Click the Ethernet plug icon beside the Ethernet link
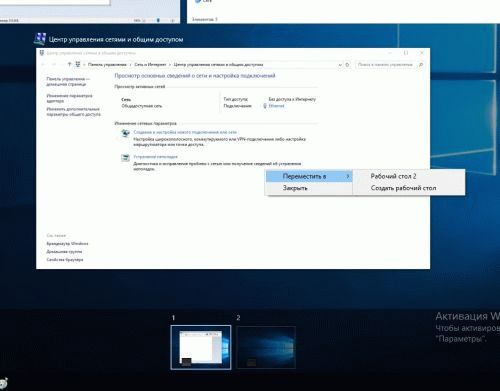Screen dimensions: 500x391 click(265, 106)
